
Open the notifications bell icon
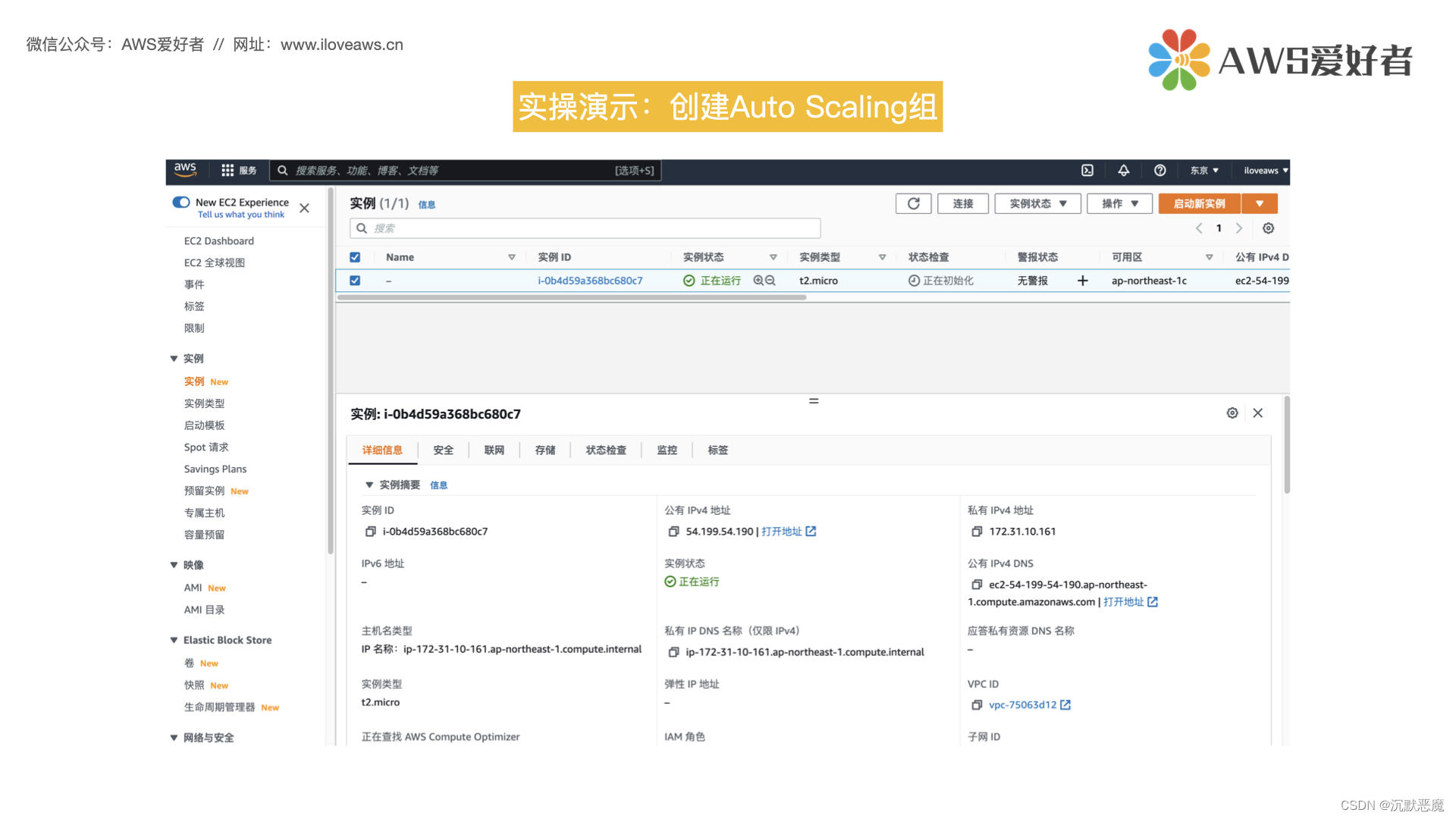click(1124, 171)
